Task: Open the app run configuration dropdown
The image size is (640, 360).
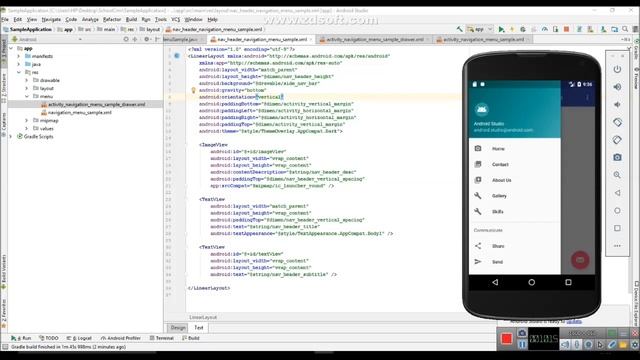Action: [480, 29]
